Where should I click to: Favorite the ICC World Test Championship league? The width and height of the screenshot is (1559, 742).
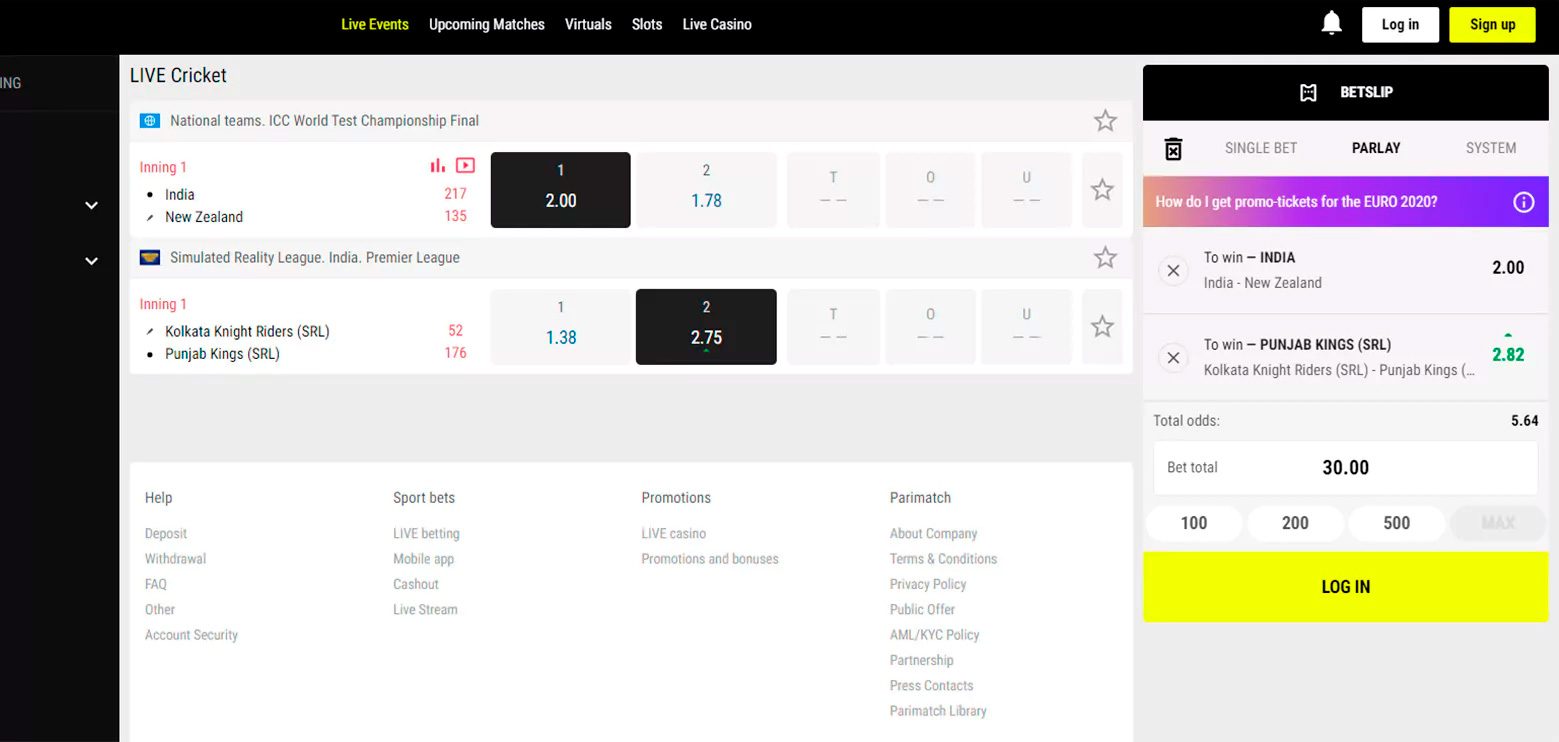[x=1105, y=121]
